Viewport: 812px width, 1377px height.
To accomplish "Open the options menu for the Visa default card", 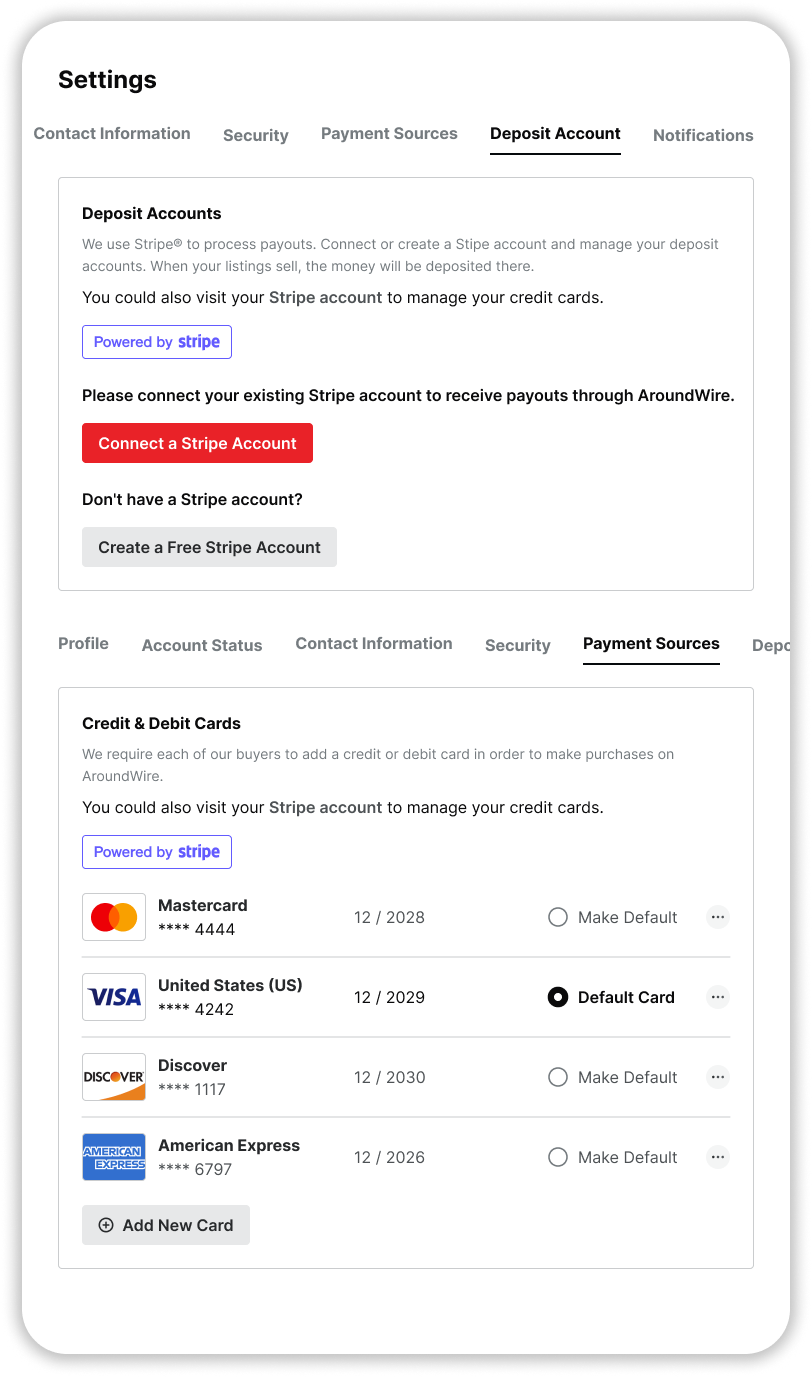I will point(717,996).
